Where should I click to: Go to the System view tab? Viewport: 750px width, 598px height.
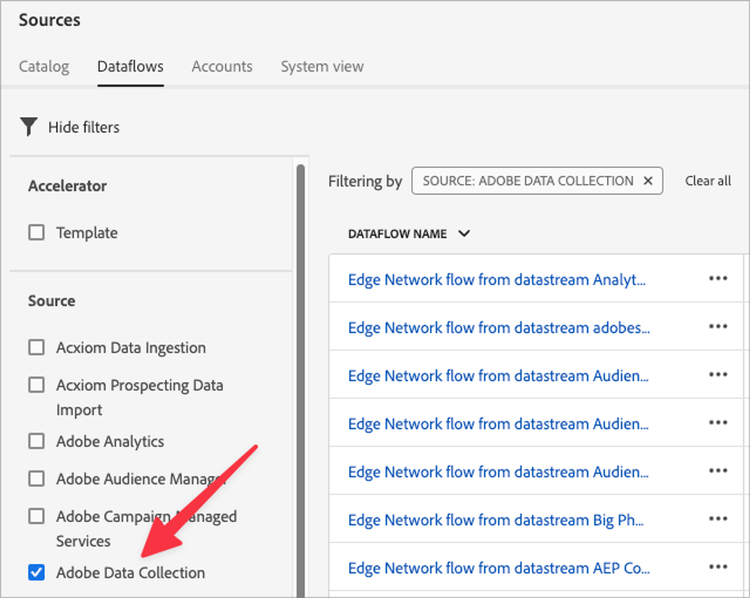tap(322, 66)
